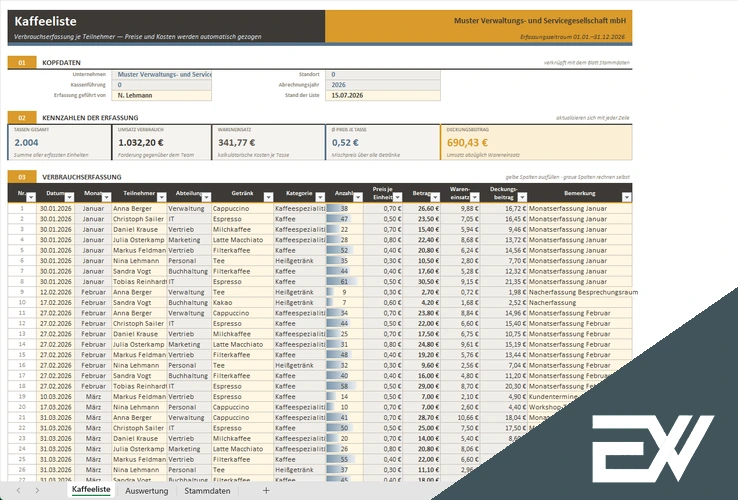Select the Unternehmen field with Muster Verwaltungs
Image resolution: width=738 pixels, height=500 pixels.
[161, 74]
